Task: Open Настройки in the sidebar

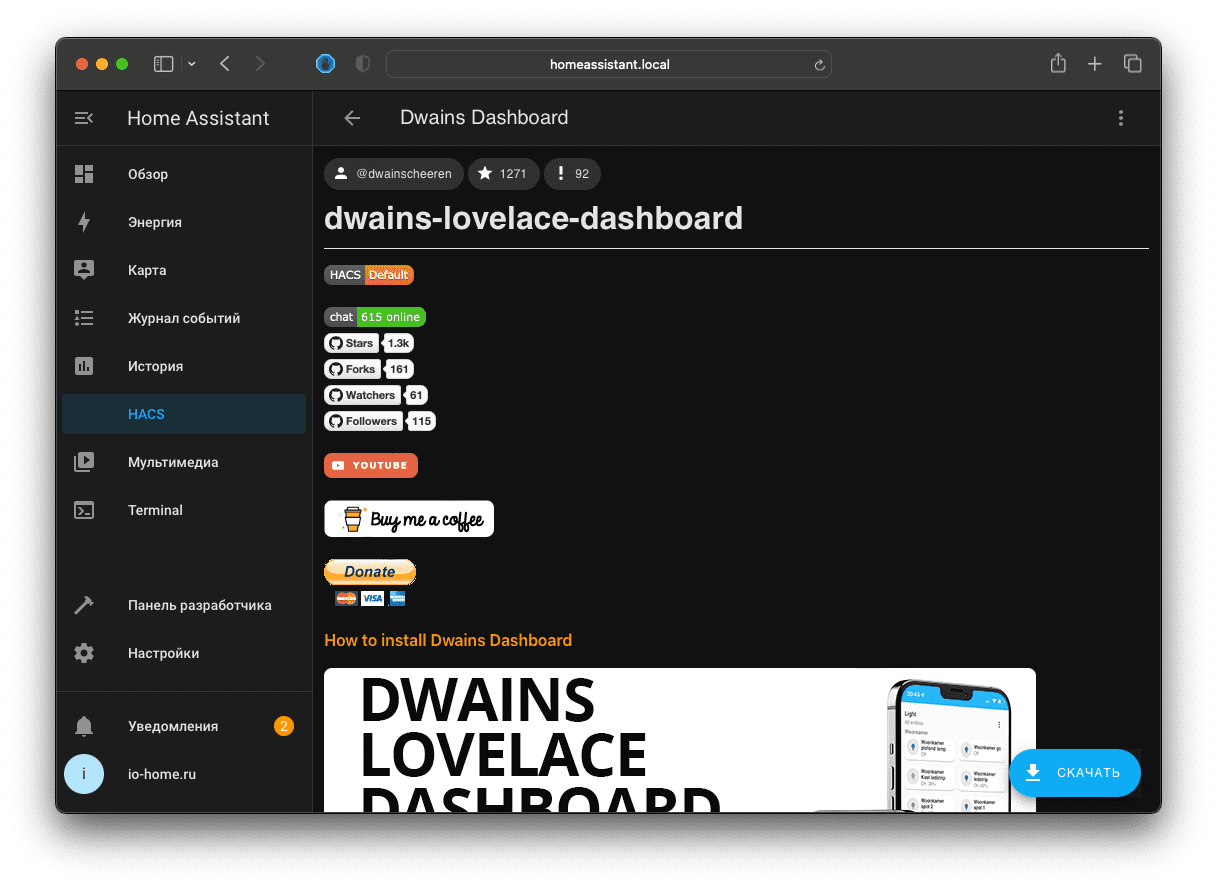Action: pyautogui.click(x=163, y=653)
